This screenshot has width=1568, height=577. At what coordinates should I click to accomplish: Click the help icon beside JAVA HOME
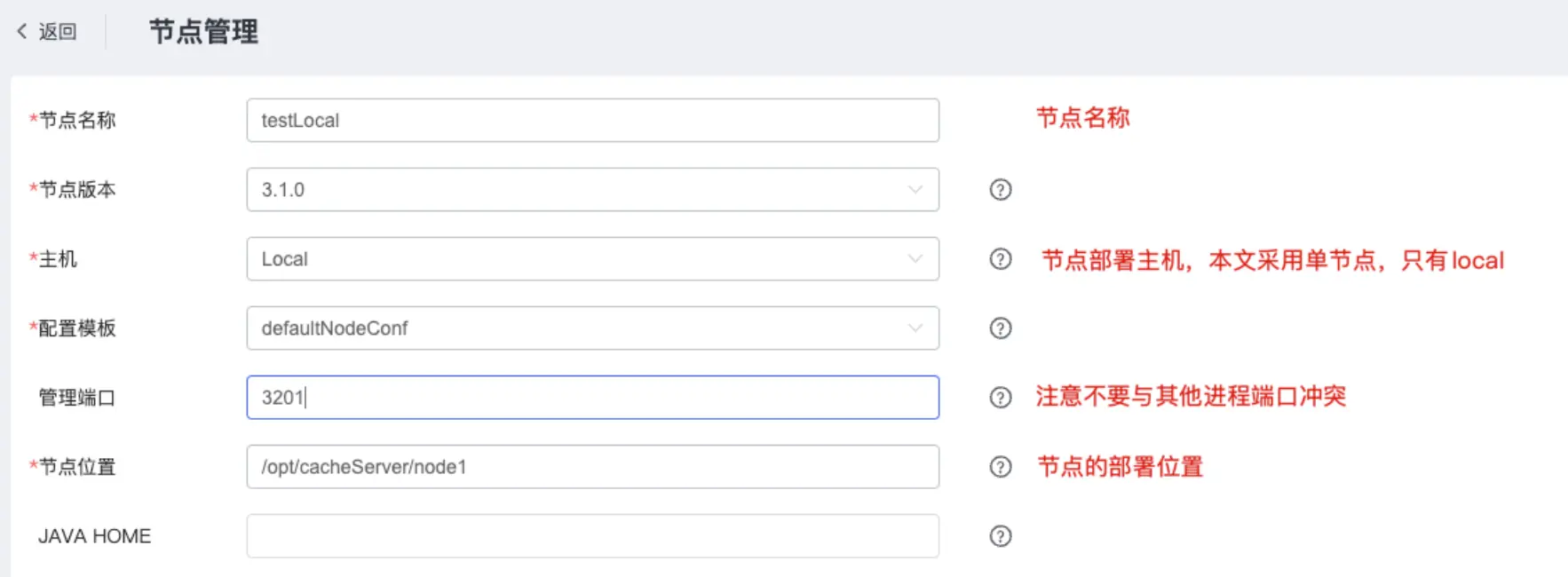tap(1001, 536)
